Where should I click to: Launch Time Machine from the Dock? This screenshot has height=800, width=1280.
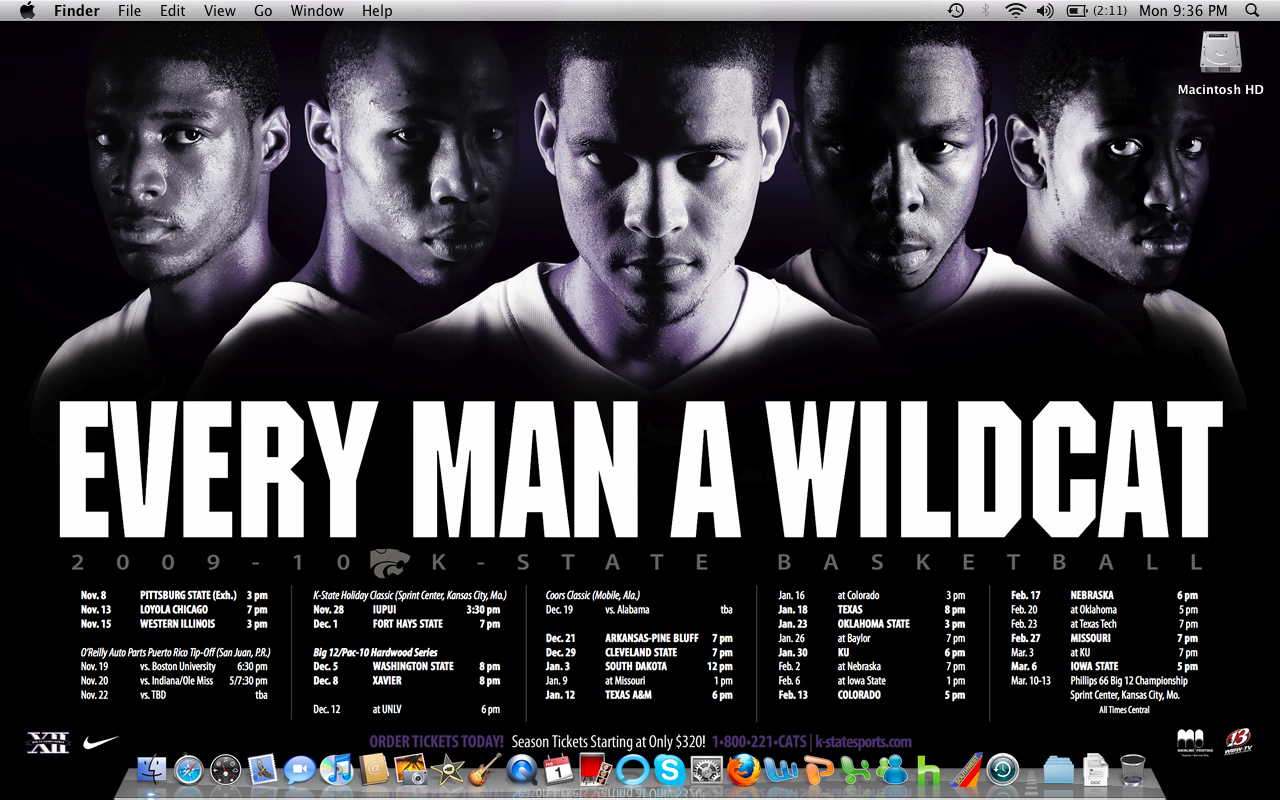click(x=1002, y=769)
